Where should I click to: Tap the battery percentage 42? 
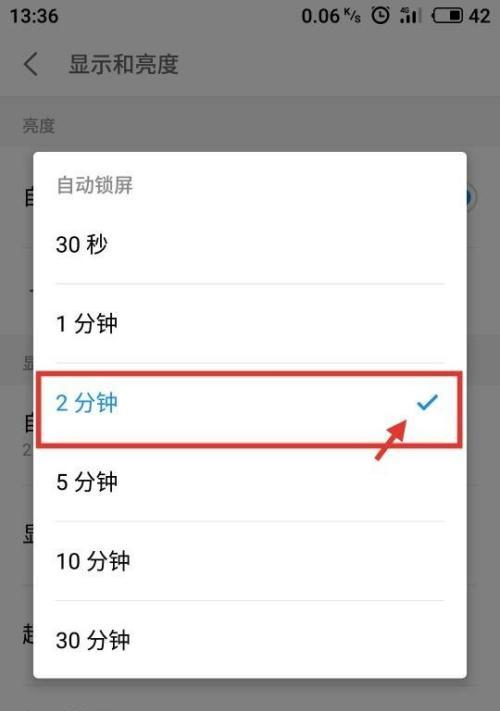coord(479,16)
